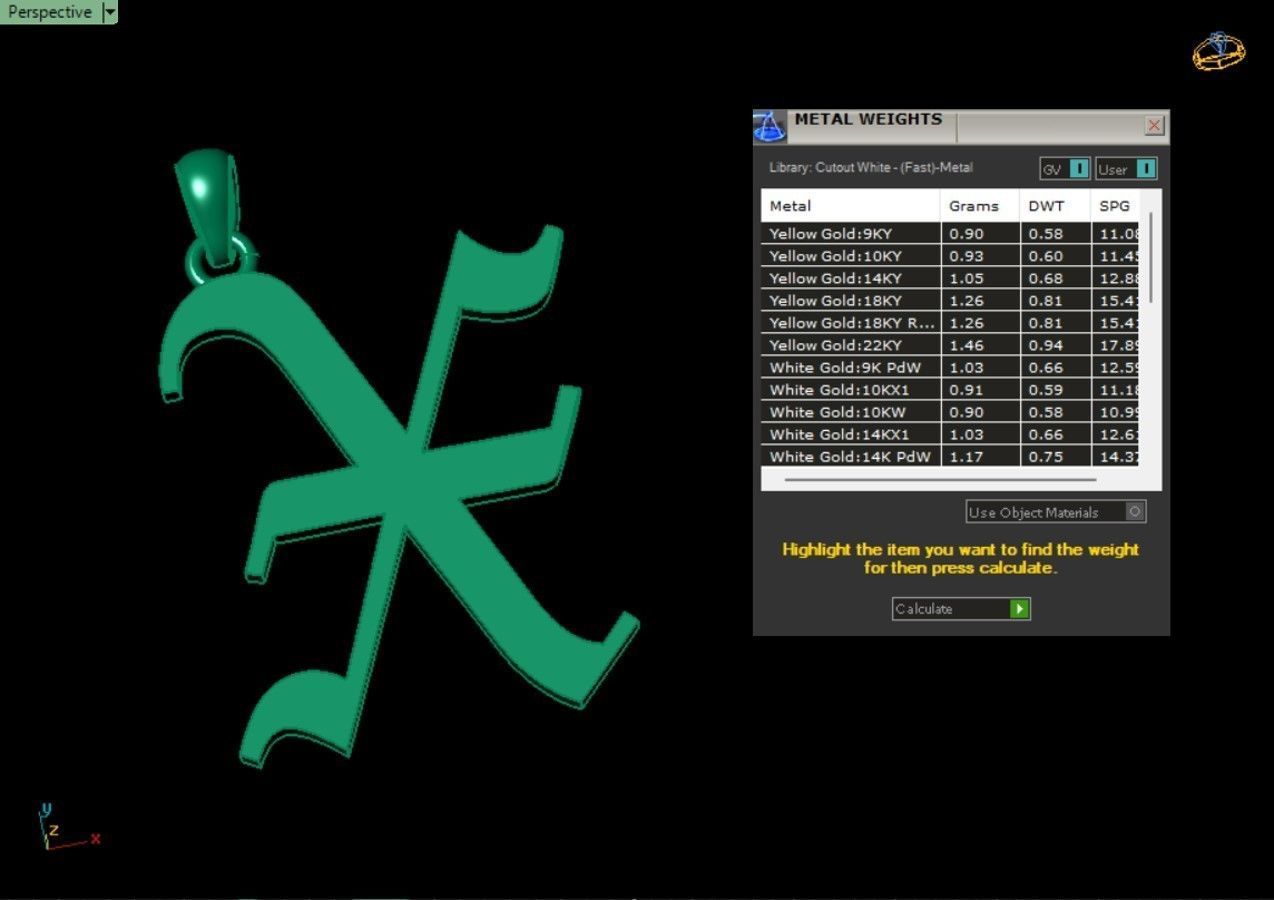Toggle Use Object Materials option
The height and width of the screenshot is (900, 1274).
pos(1055,512)
